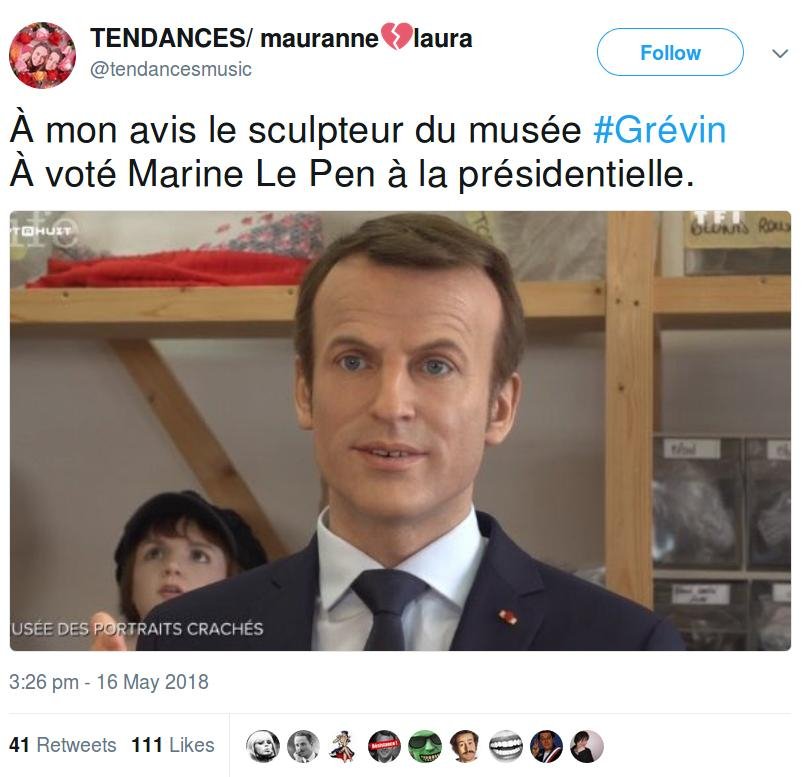The image size is (807, 777).
Task: Follow the @tendancesmusic account
Action: pyautogui.click(x=670, y=52)
